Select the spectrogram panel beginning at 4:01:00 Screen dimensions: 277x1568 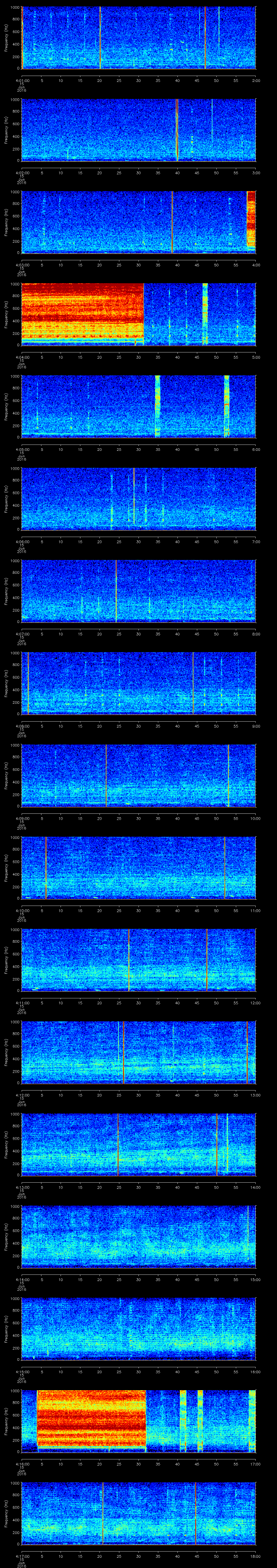(139, 38)
